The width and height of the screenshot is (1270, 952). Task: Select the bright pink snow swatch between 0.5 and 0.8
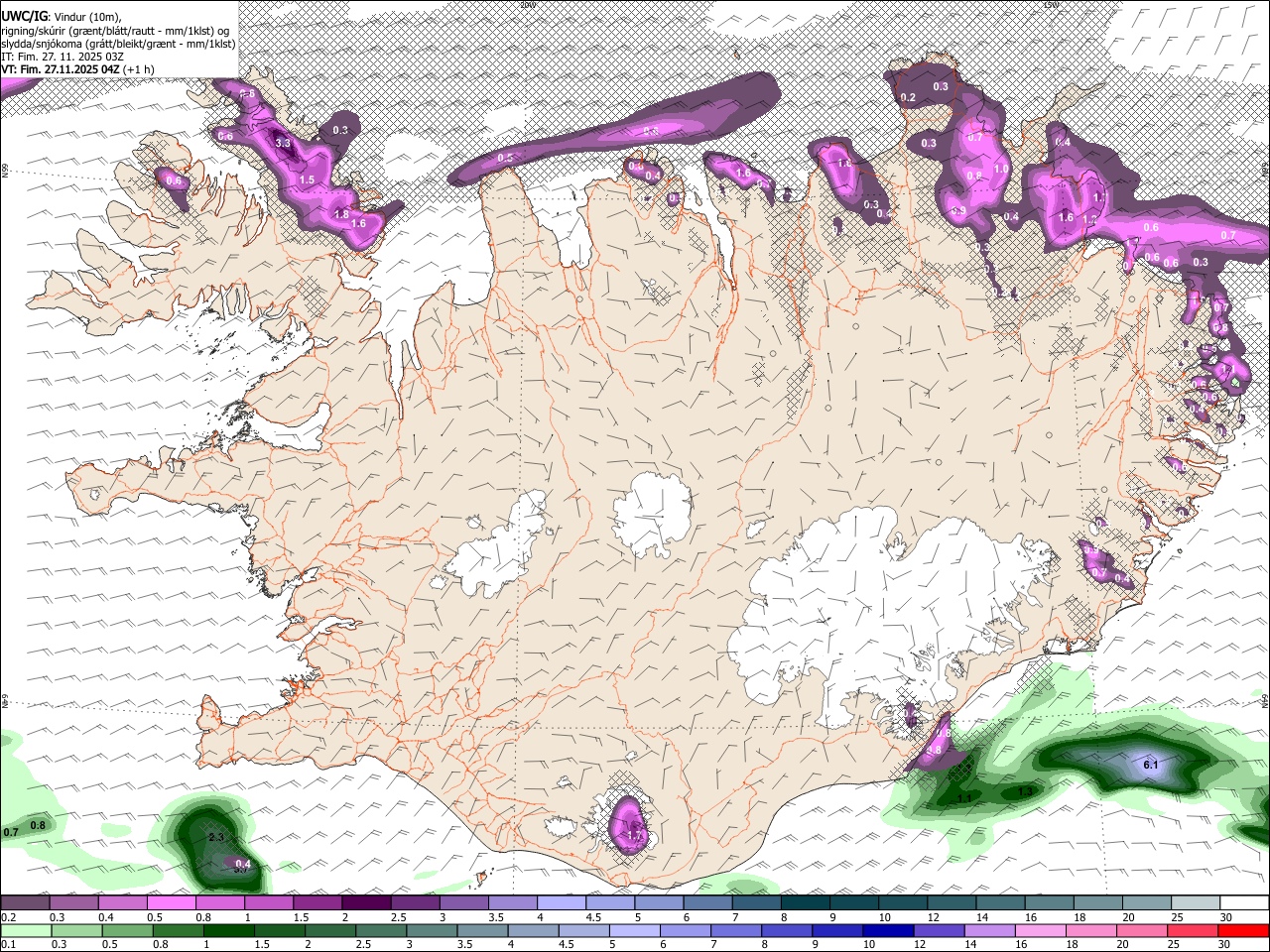click(x=171, y=902)
